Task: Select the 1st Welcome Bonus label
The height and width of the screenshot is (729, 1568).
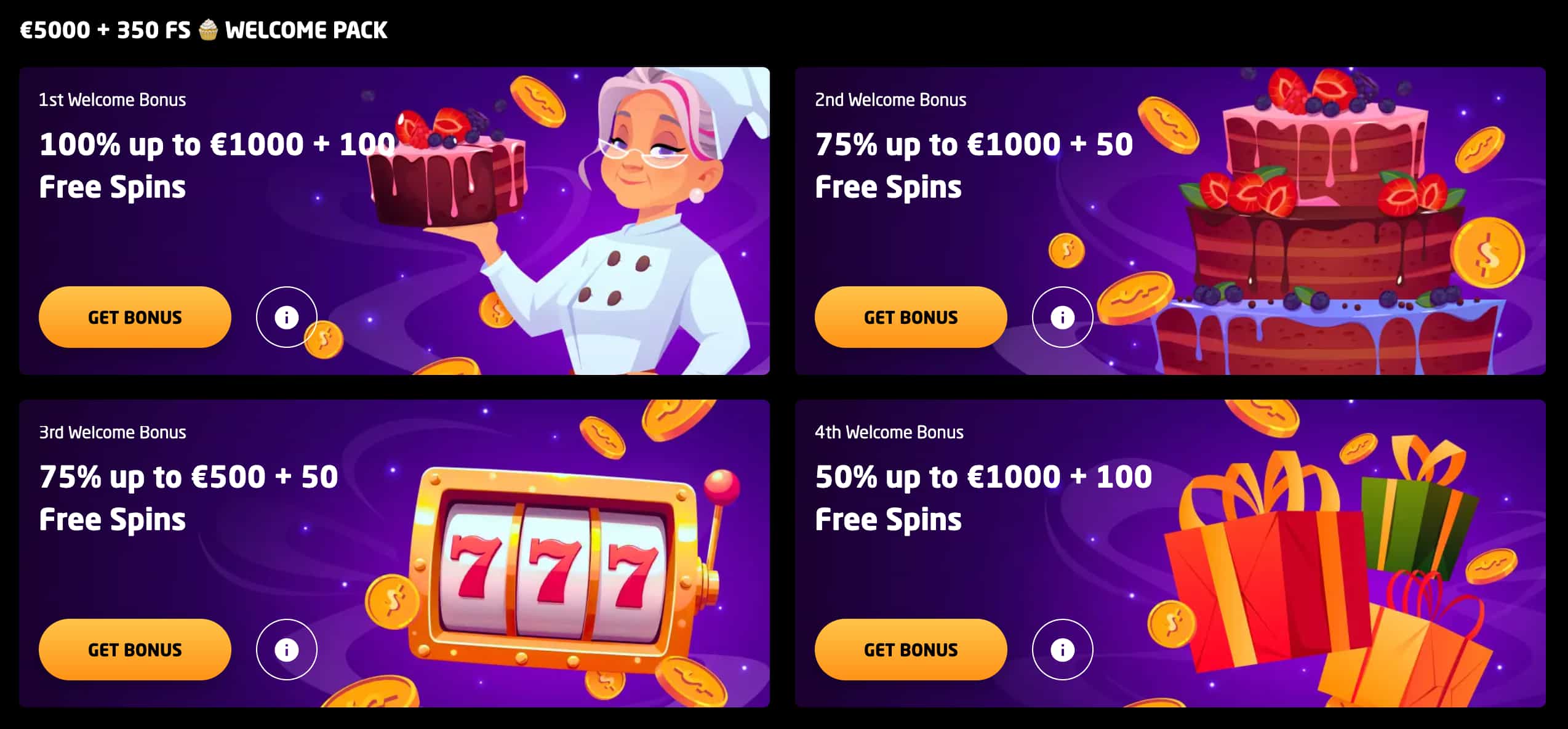Action: point(112,100)
